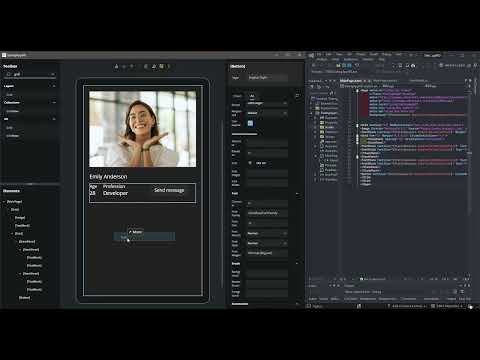Open the Visual Studio Debug menu
480x360 pixels.
click(x=386, y=54)
